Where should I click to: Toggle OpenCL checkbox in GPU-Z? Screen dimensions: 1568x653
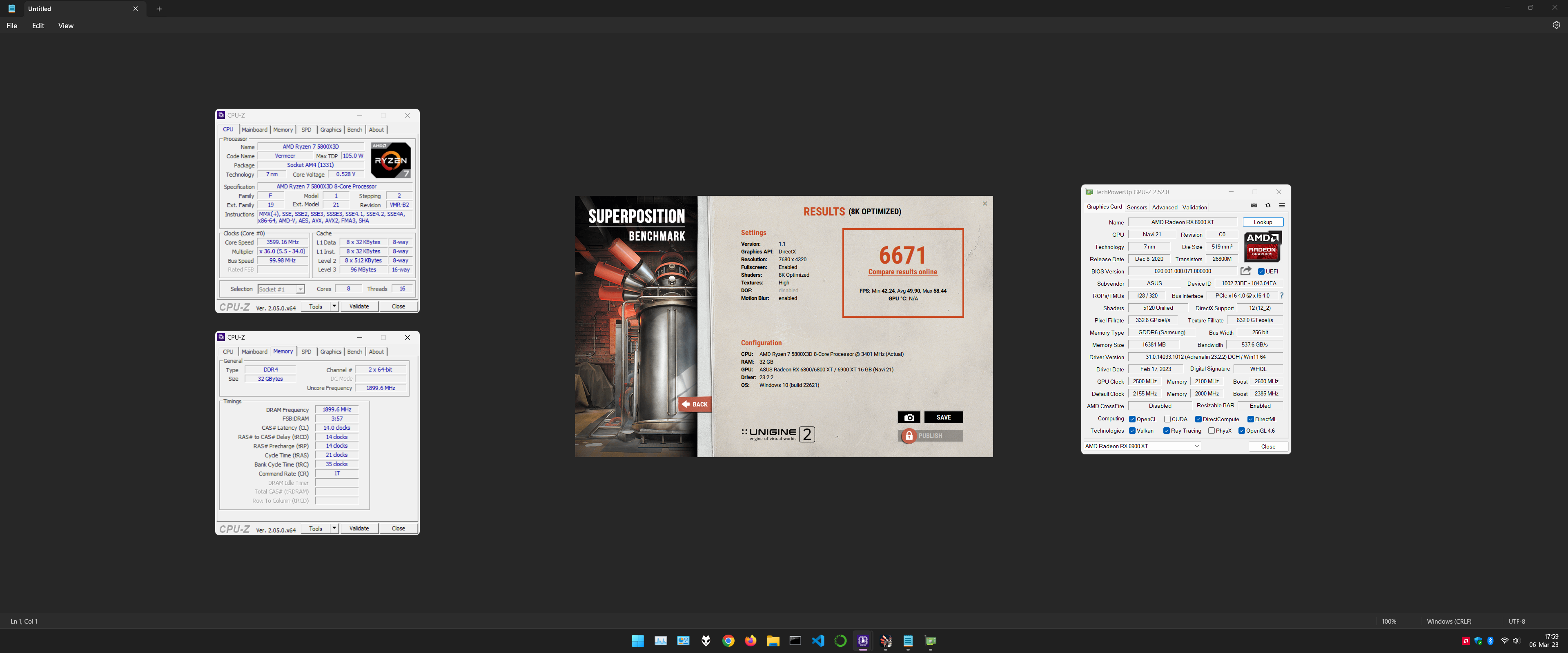click(x=1132, y=419)
